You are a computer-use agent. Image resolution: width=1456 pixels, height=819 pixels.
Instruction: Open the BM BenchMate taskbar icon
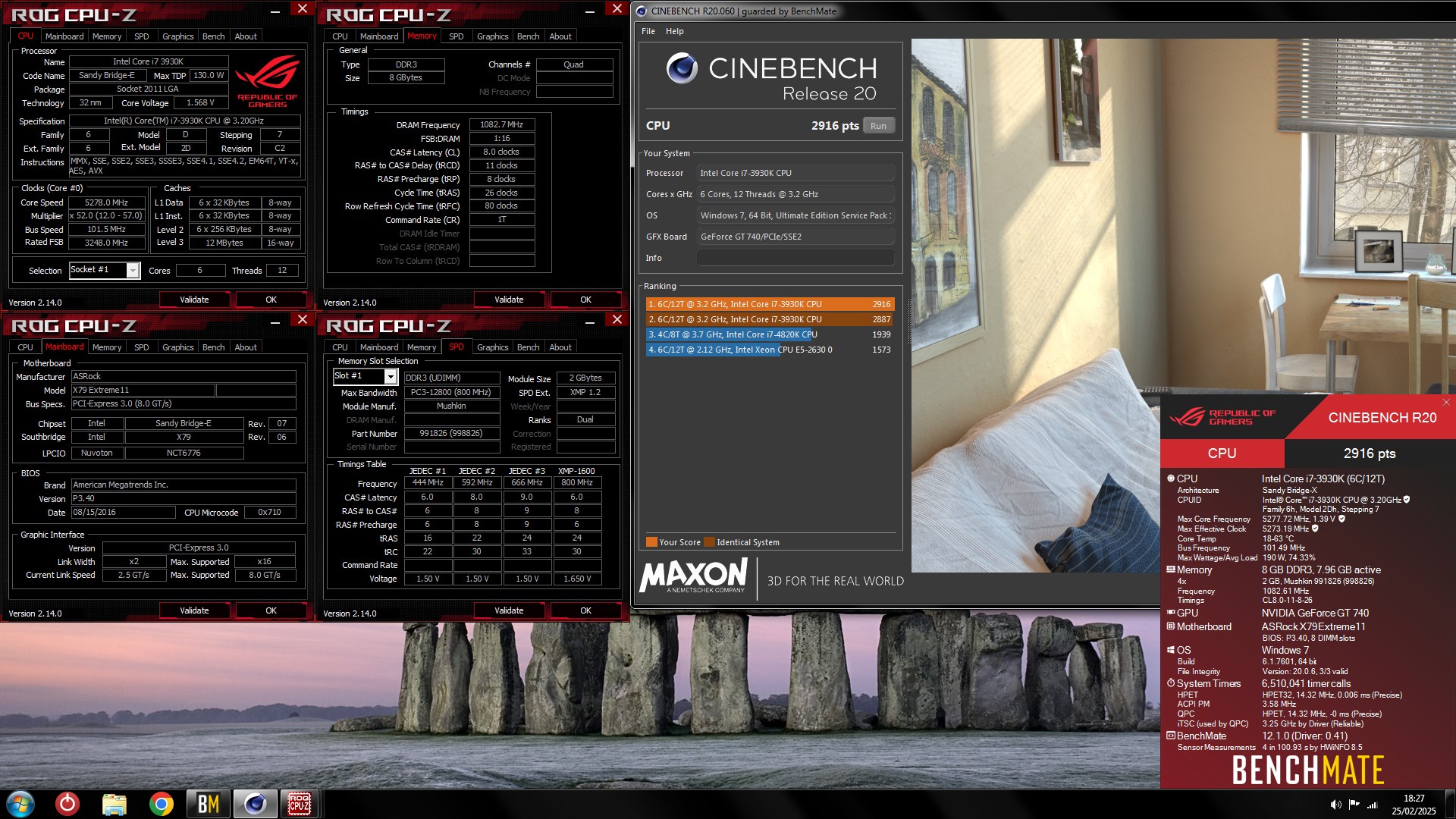208,804
